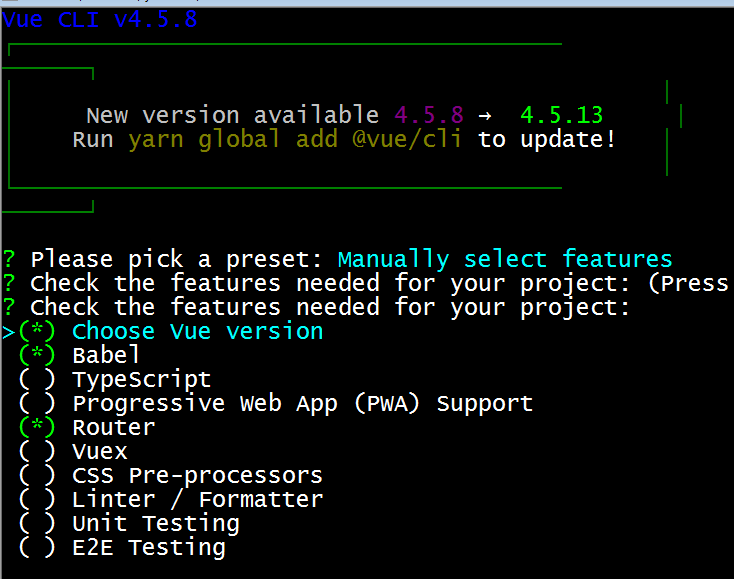Click the Vue CLI v4.5.8 header text
The image size is (734, 579).
(x=100, y=19)
